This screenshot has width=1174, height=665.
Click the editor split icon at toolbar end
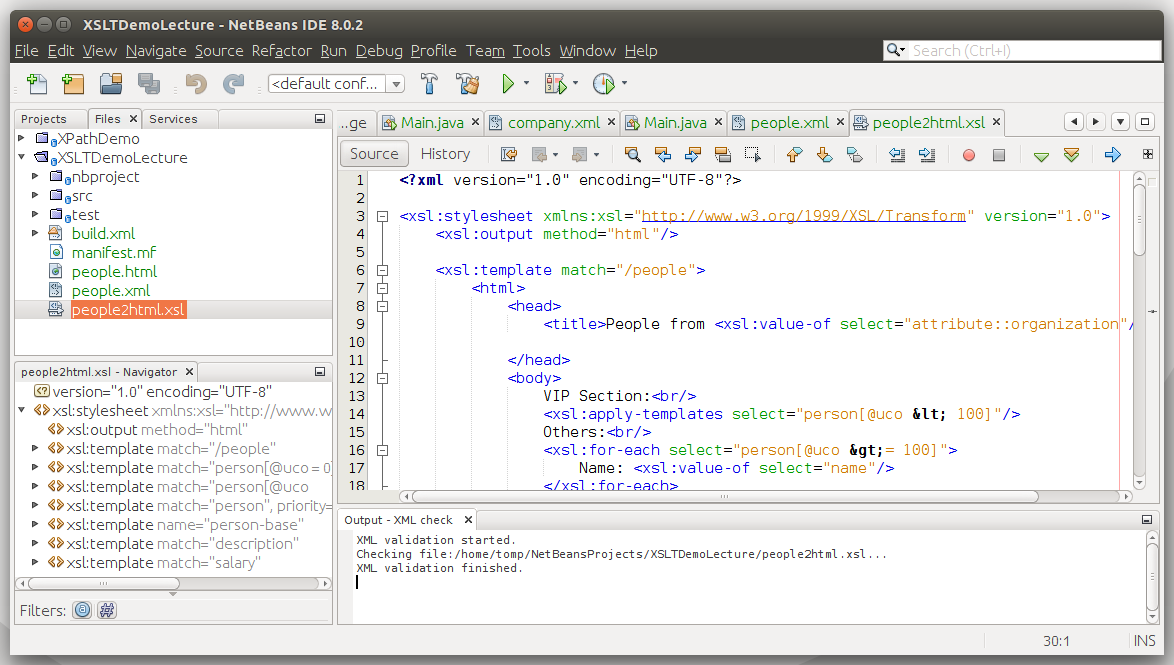coord(1148,154)
